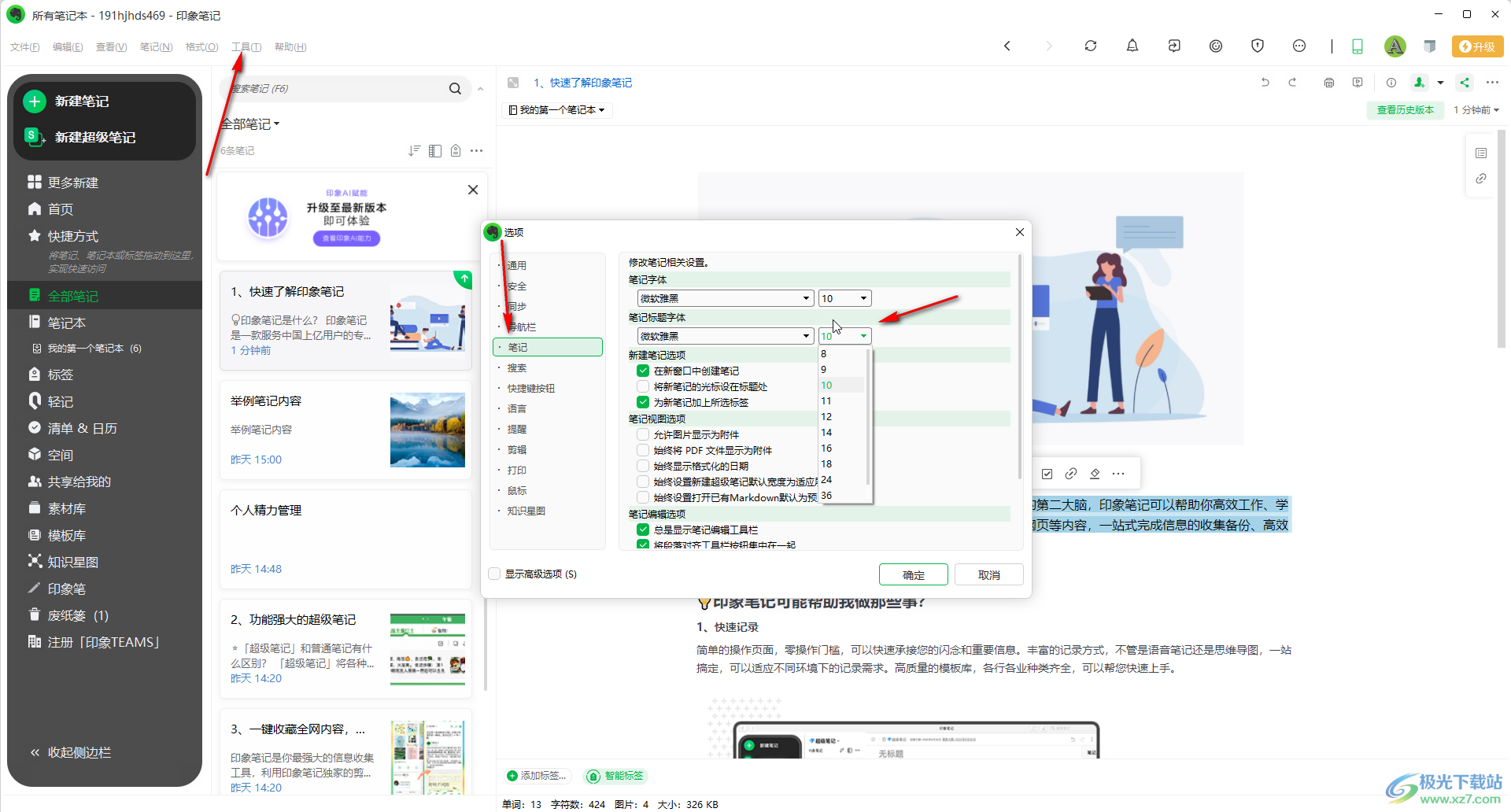Click the search magnifier icon
Viewport: 1511px width, 812px height.
click(x=455, y=89)
